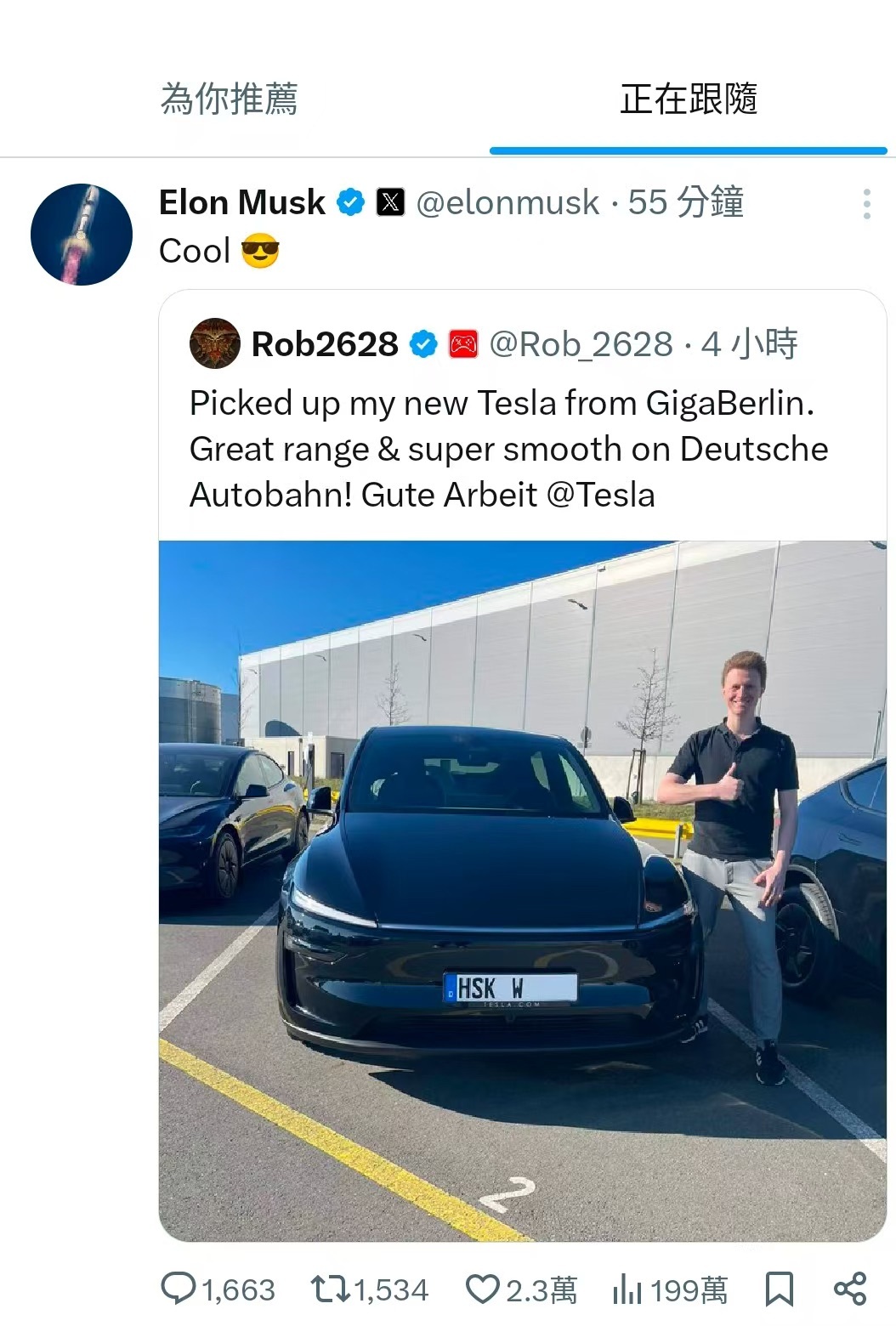The height and width of the screenshot is (1326, 896).
Task: Open the reply icon showing 1,663 comments
Action: click(179, 1289)
